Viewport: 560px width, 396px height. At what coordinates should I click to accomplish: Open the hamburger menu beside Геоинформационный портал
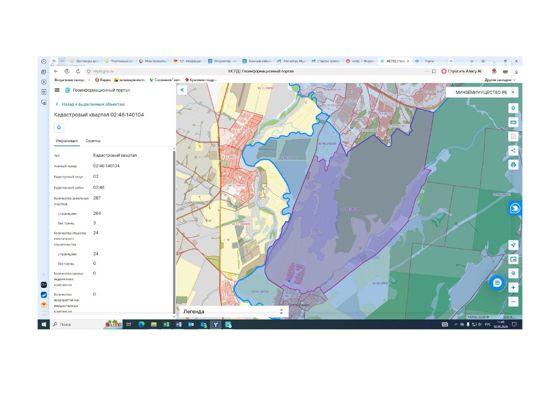pos(57,90)
